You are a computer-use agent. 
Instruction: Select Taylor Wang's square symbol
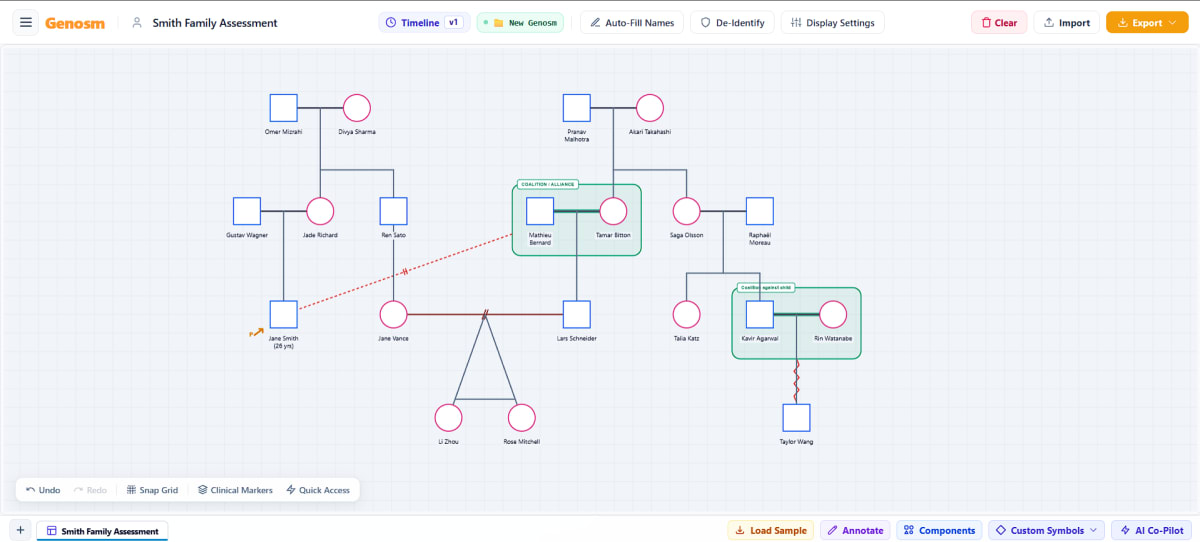tap(796, 418)
